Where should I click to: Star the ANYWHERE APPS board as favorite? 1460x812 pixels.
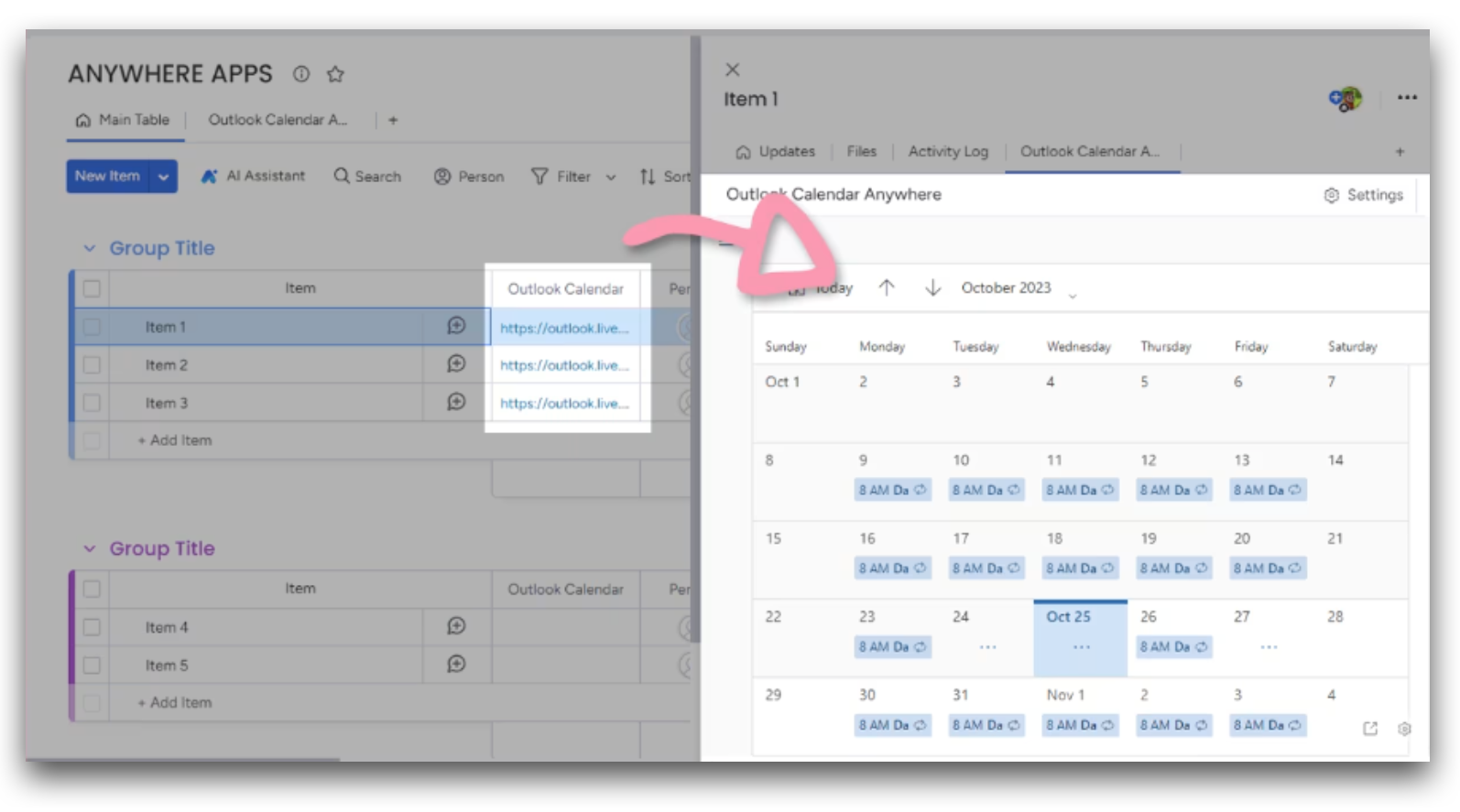(335, 74)
